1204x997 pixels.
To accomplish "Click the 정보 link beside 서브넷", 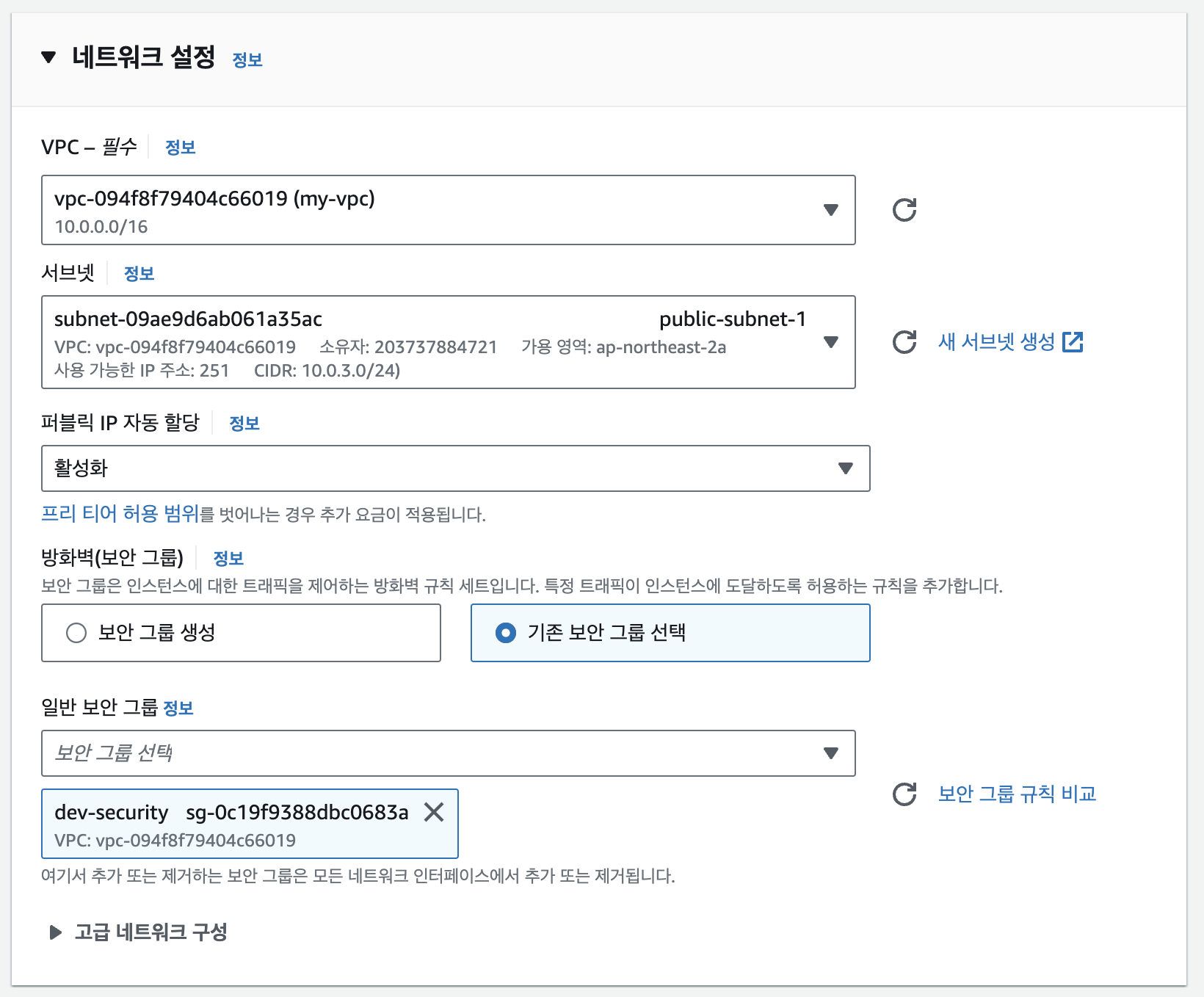I will (139, 272).
